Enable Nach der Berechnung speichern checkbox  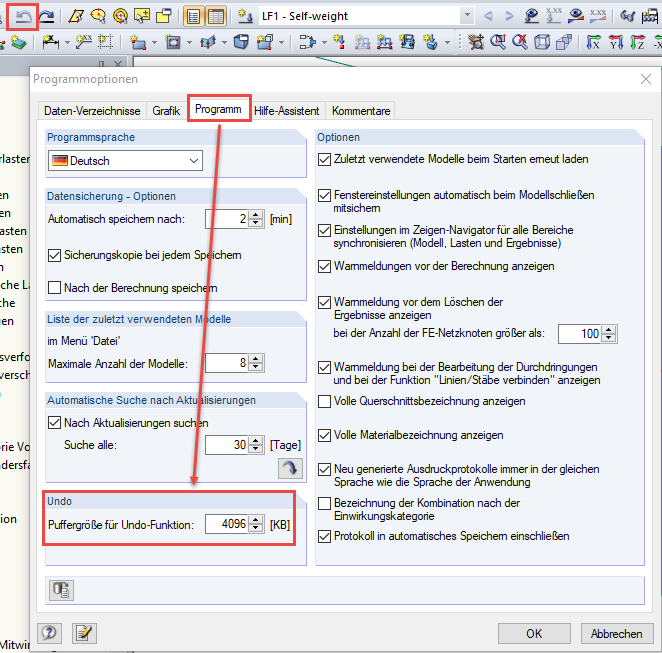54,287
